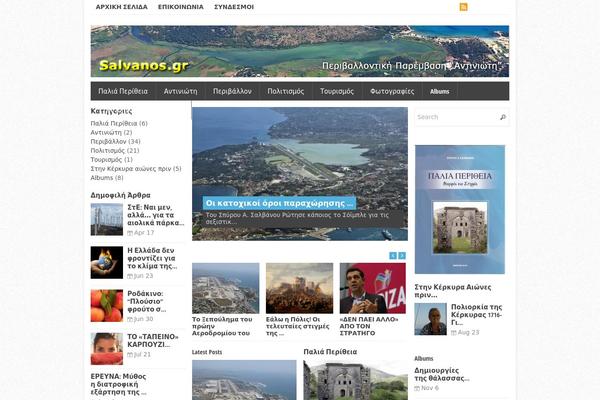Open article ΕΡΕΥΝΑ: Μύθος η διατροφική
The height and width of the screenshot is (400, 600).
click(x=119, y=384)
